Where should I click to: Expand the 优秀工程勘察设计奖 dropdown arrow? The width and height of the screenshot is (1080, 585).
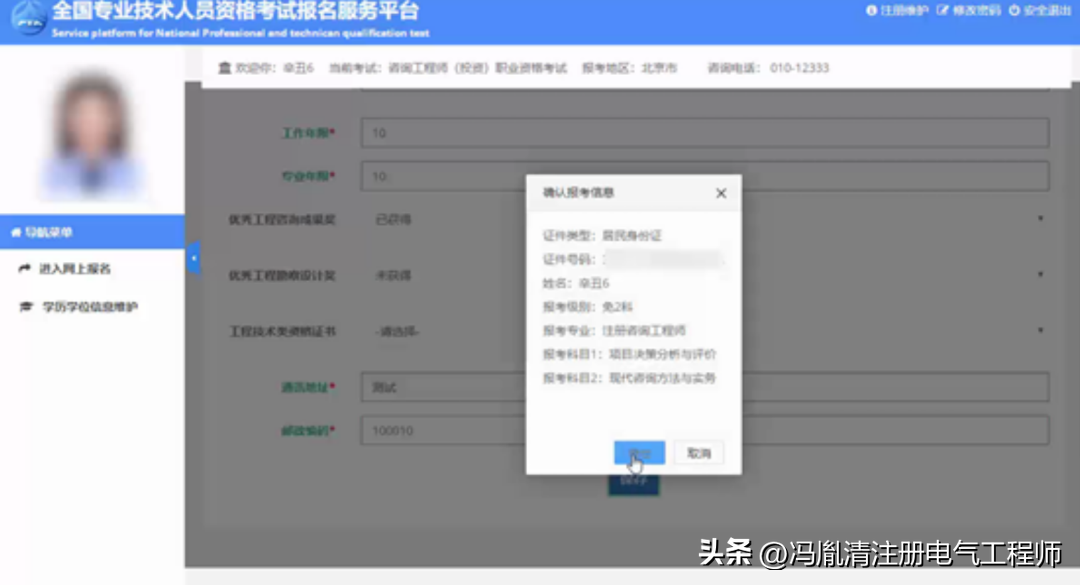[1040, 274]
